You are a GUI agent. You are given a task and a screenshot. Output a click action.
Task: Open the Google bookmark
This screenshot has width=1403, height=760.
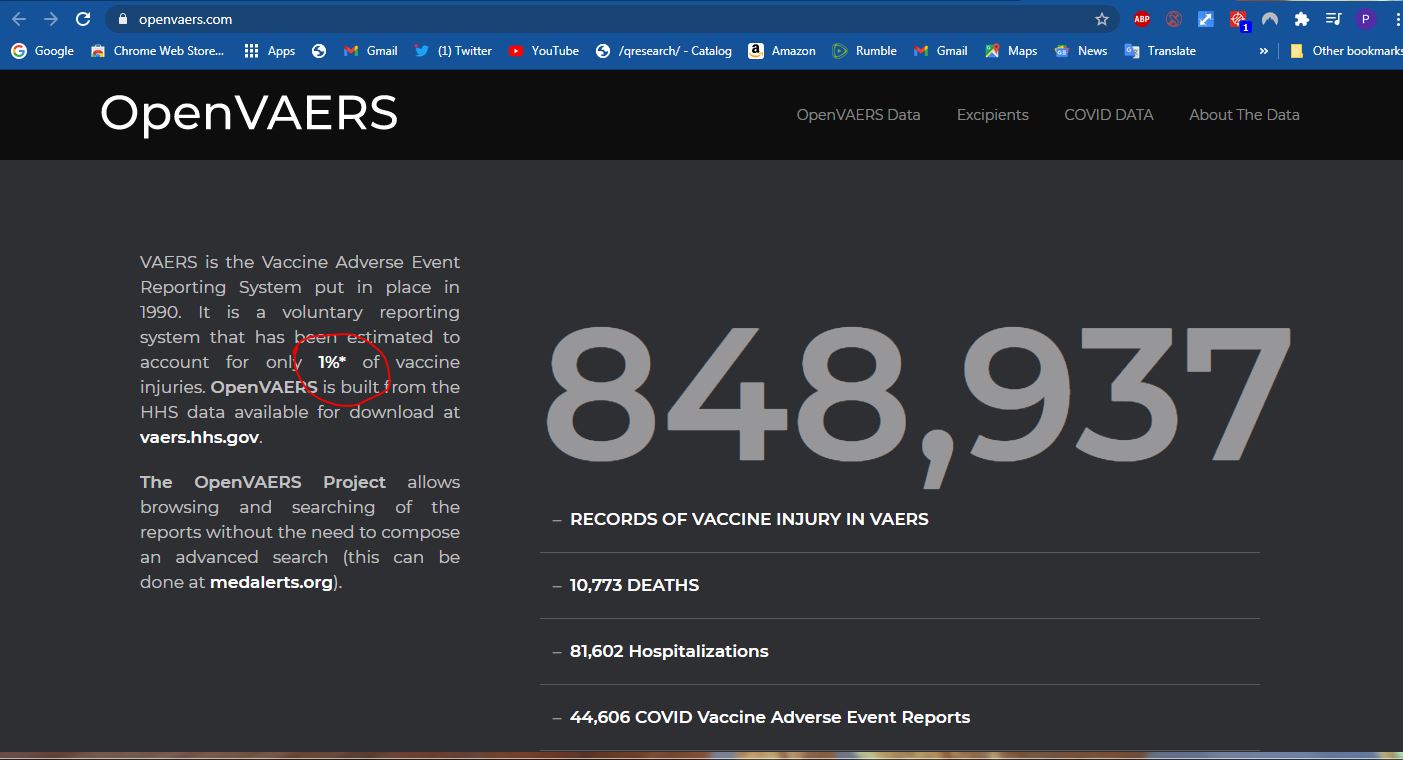(x=43, y=51)
